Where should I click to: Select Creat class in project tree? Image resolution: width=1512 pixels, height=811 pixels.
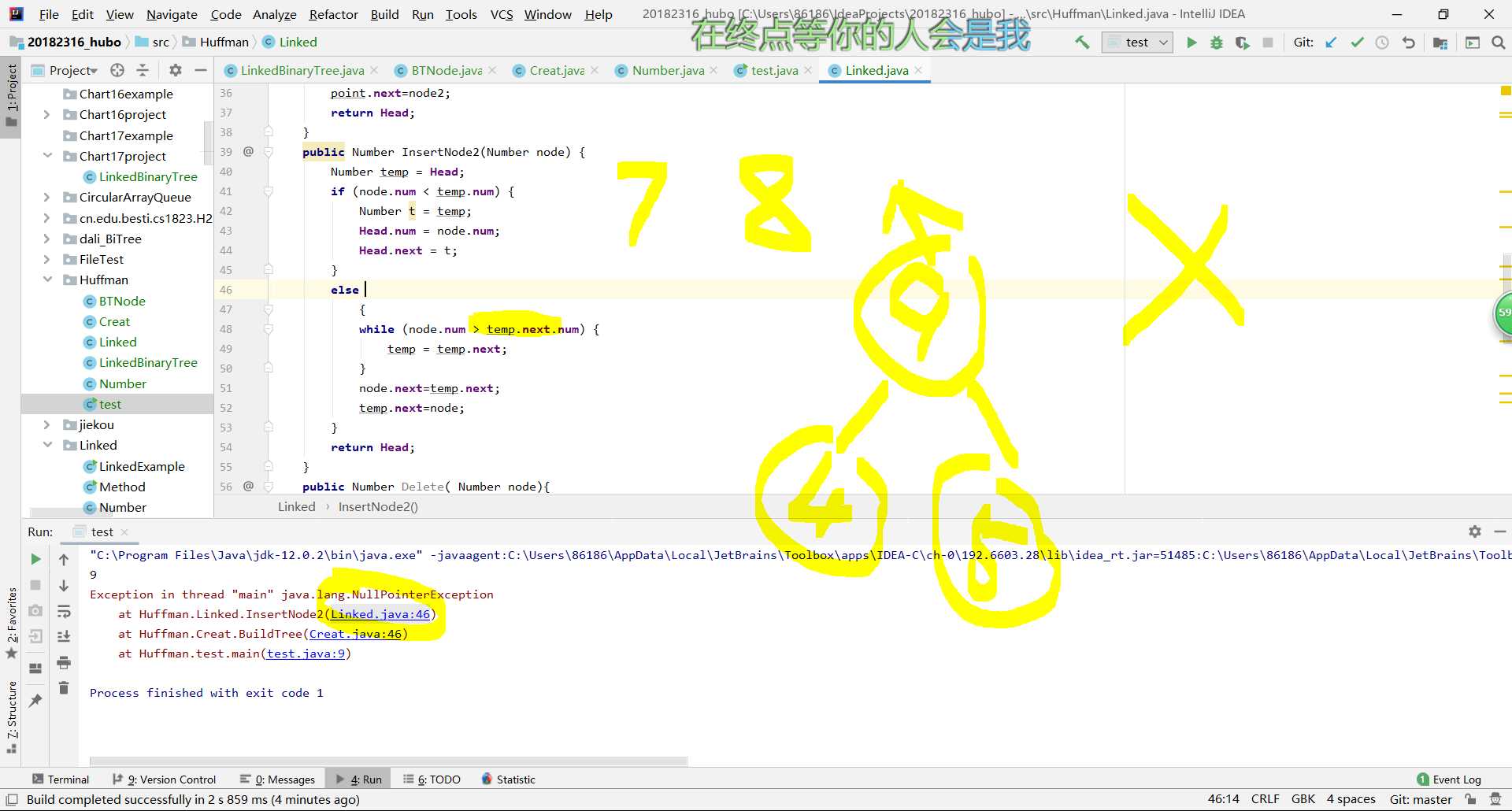pos(114,321)
